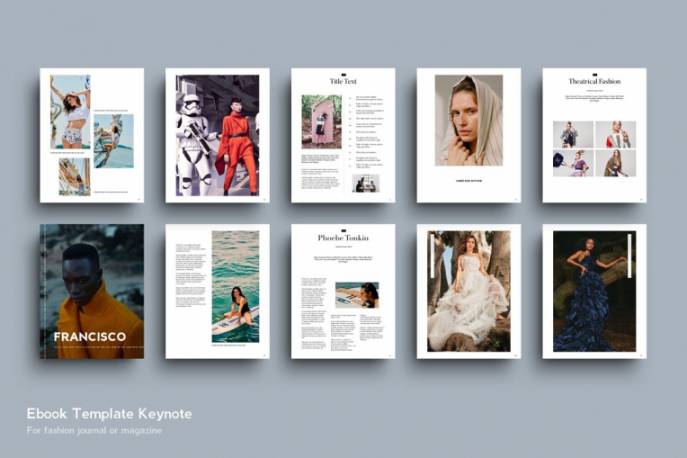Click the FRANCISCO cover title text
The image size is (687, 458).
(90, 337)
